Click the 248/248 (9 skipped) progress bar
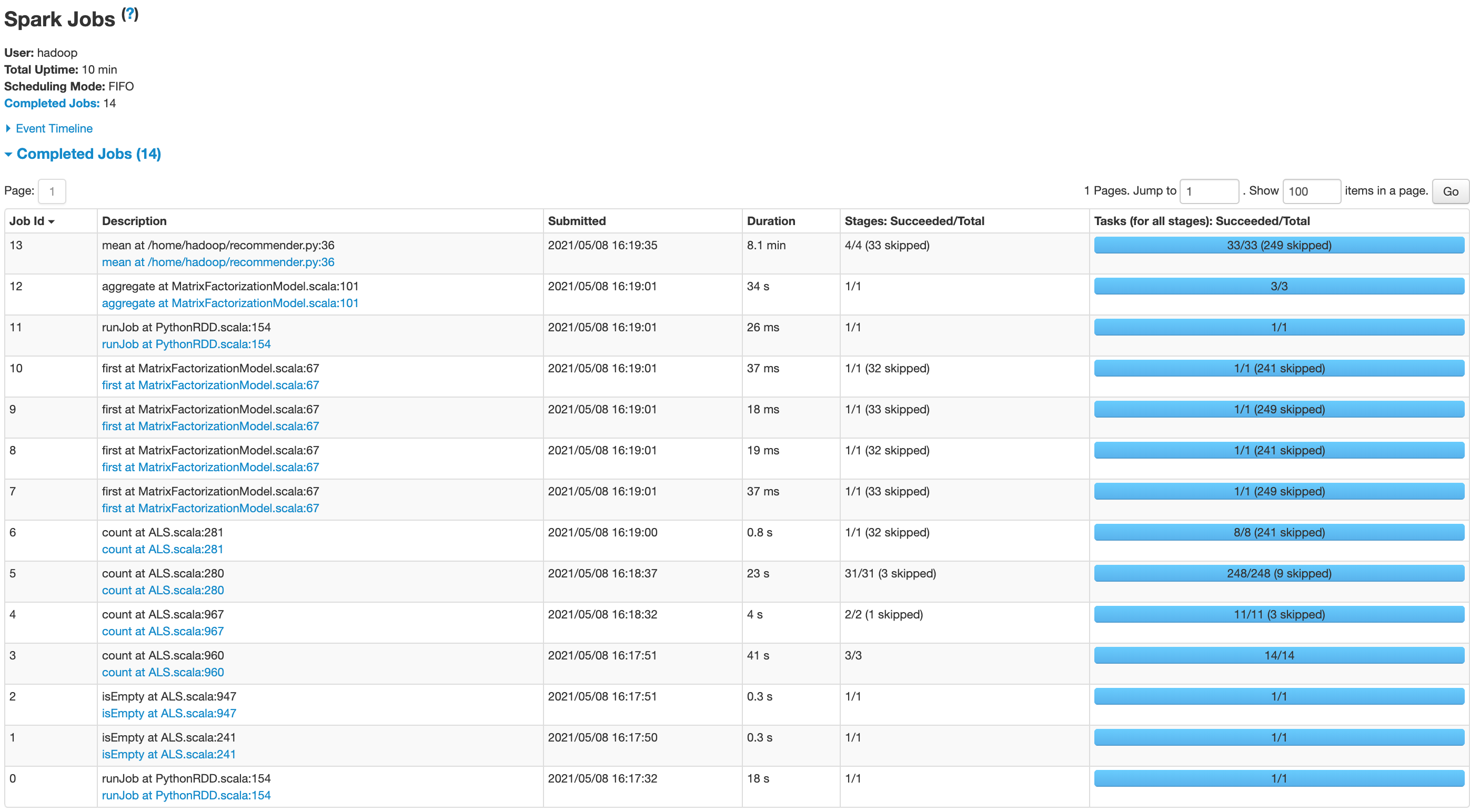Screen dimensions: 1470x812 1278,574
